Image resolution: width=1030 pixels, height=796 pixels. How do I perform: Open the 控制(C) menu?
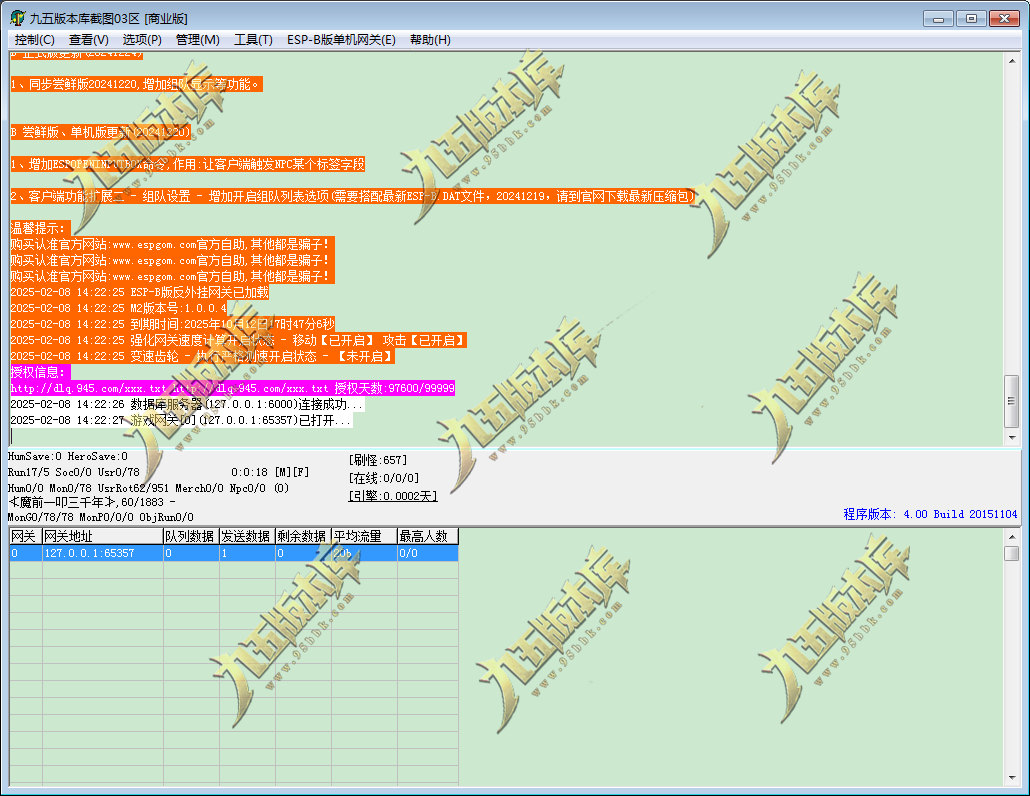click(34, 40)
